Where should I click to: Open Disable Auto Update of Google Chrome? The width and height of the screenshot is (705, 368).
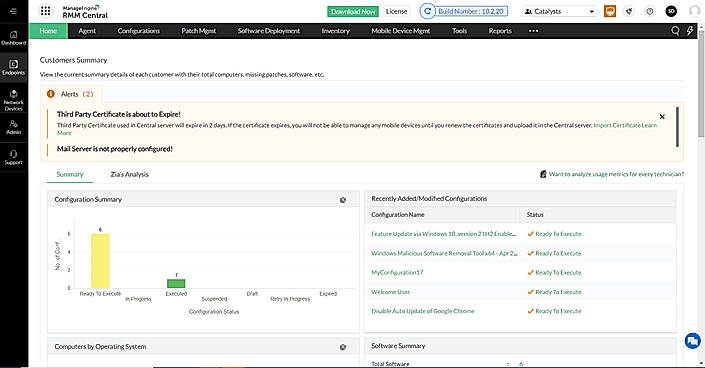pos(423,311)
